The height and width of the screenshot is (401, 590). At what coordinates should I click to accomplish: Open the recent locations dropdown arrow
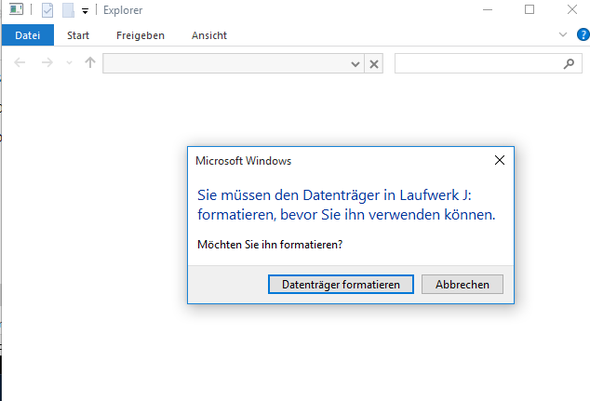[69, 63]
